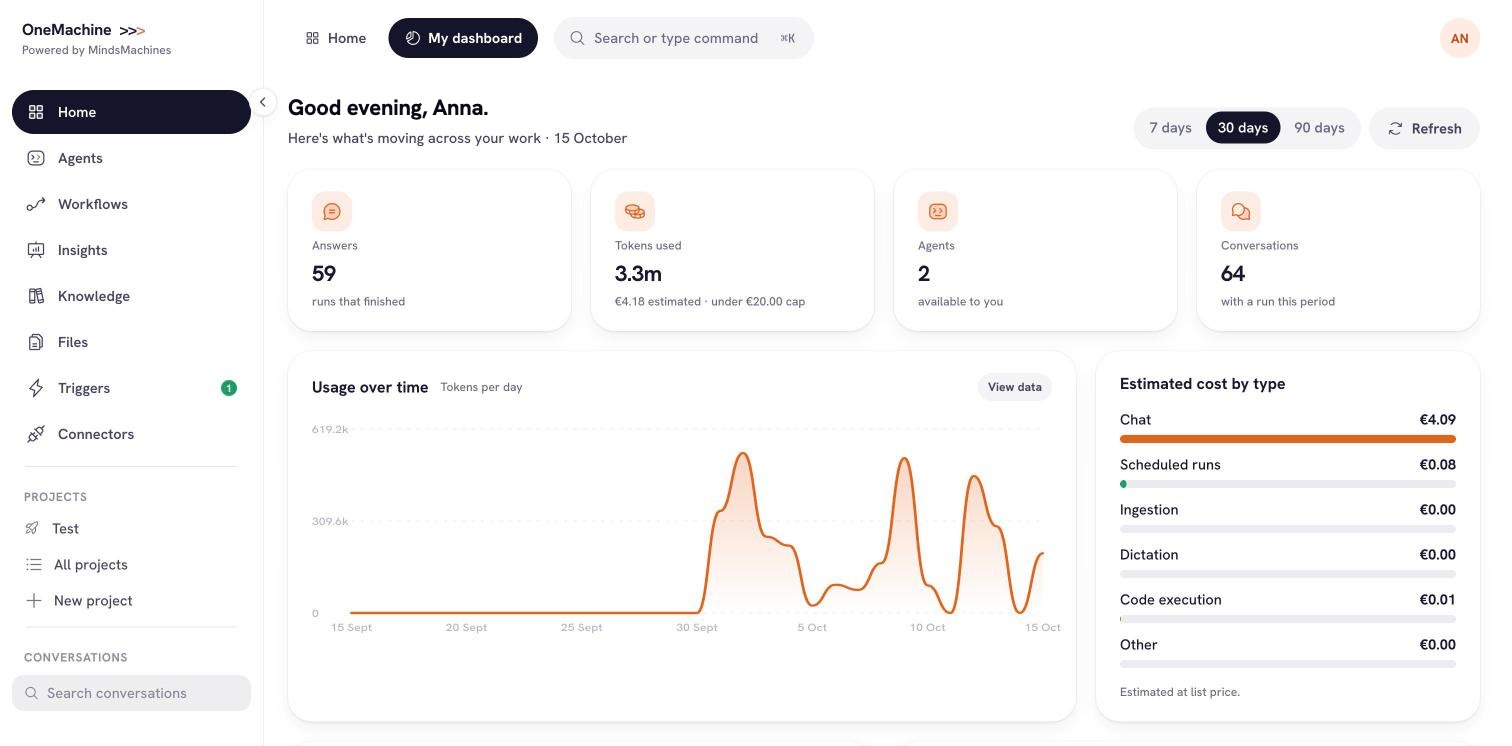This screenshot has width=1512, height=746.
Task: Click the Answers card chat icon
Action: (332, 212)
